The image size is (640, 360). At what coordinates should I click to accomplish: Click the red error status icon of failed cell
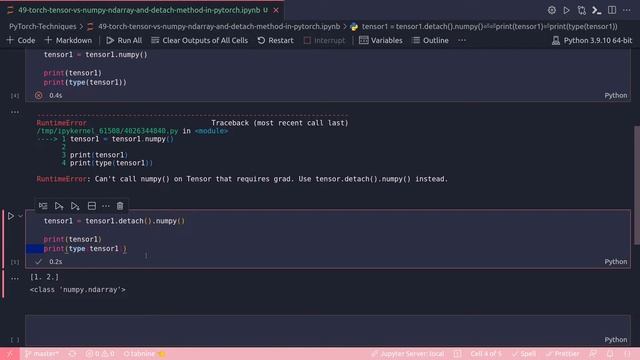pyautogui.click(x=38, y=95)
